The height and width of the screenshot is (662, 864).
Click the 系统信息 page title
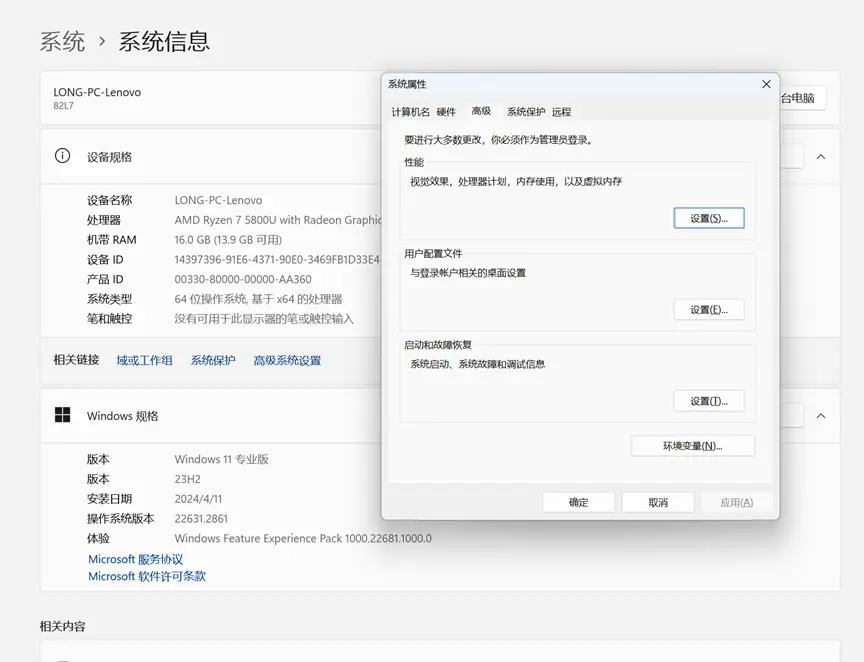pyautogui.click(x=164, y=41)
